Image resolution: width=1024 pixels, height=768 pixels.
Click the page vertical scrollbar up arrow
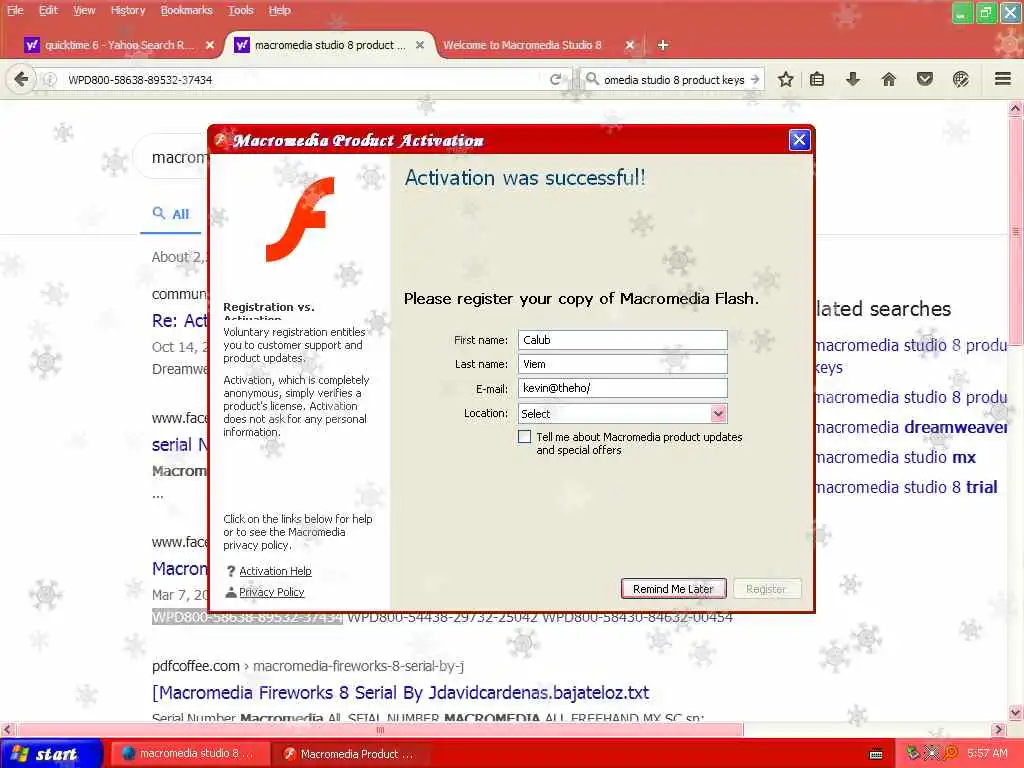1016,109
